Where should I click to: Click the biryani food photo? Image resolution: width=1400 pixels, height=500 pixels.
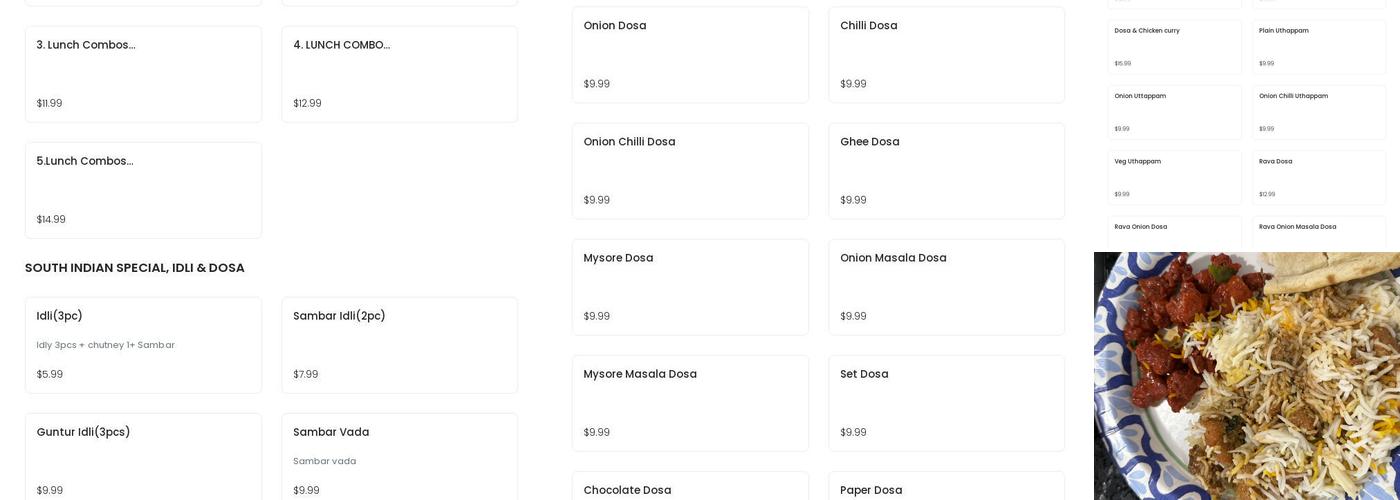1246,376
